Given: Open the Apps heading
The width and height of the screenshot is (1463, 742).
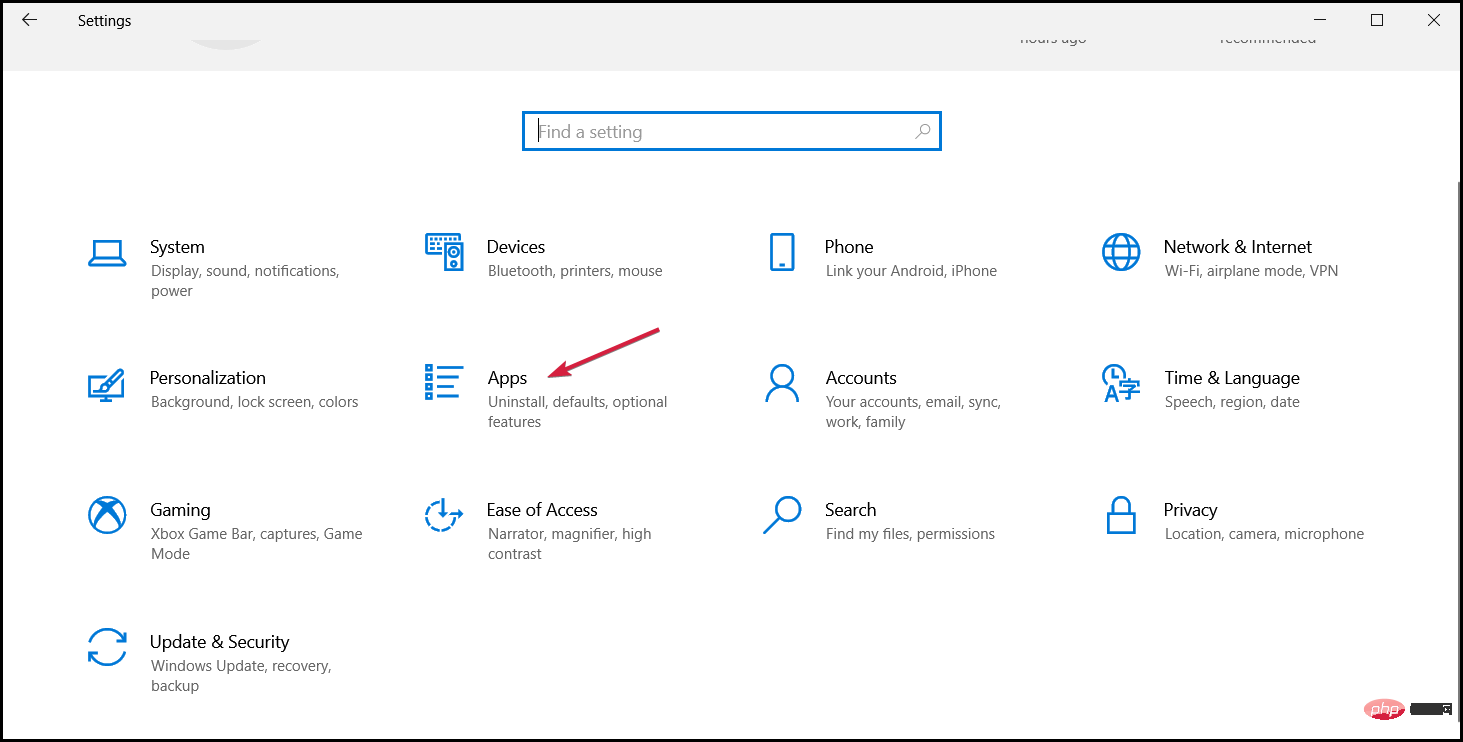Looking at the screenshot, I should click(507, 378).
